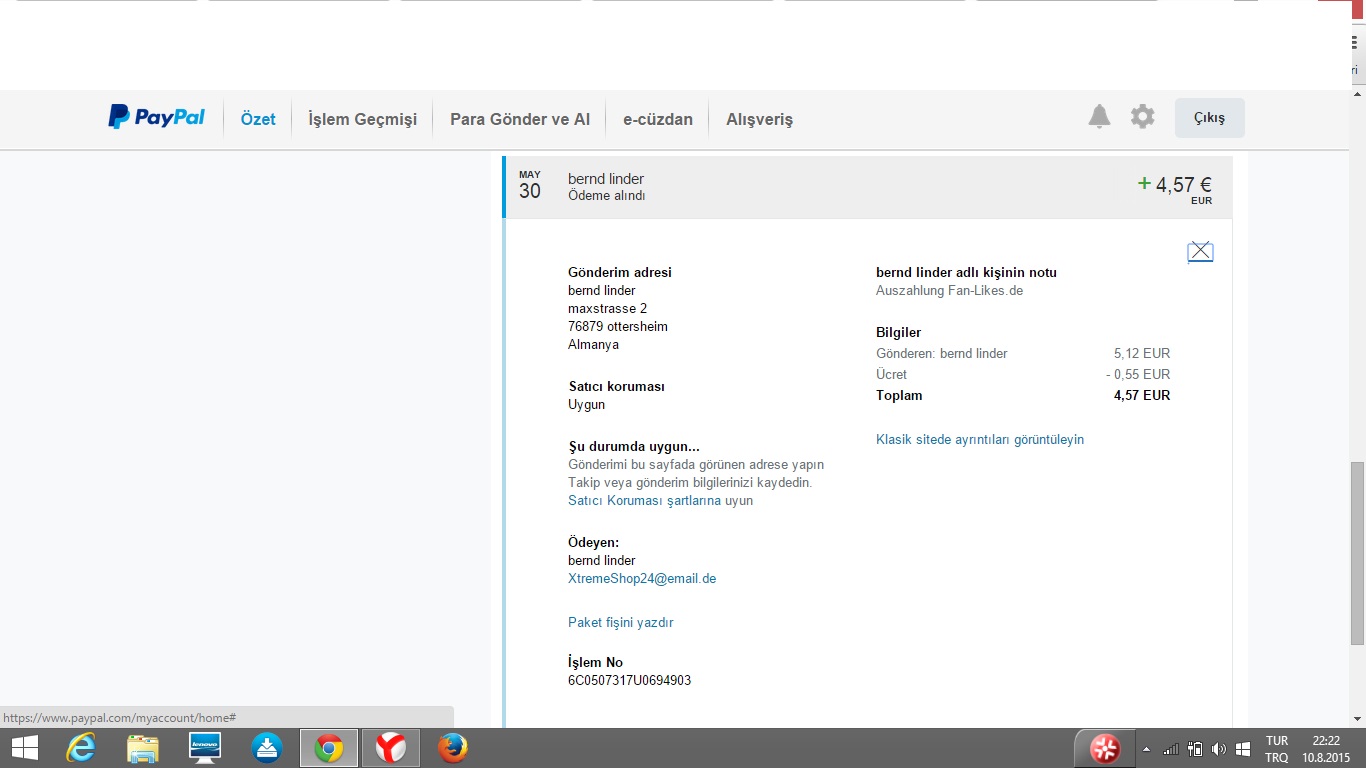Open the e-cüzdan tab
Screen dimensions: 1366x768
click(657, 119)
